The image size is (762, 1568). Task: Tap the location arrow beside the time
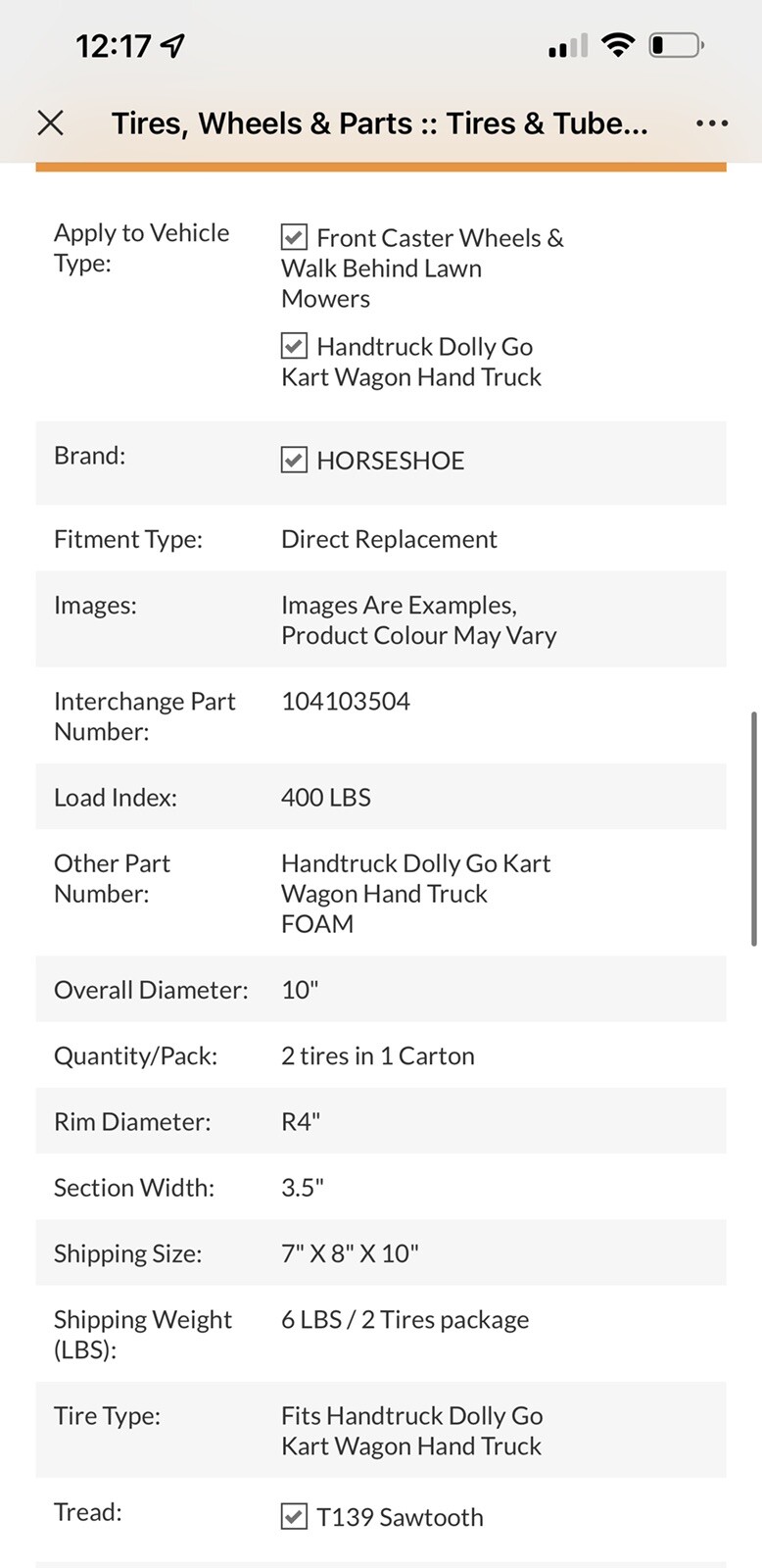pyautogui.click(x=173, y=45)
